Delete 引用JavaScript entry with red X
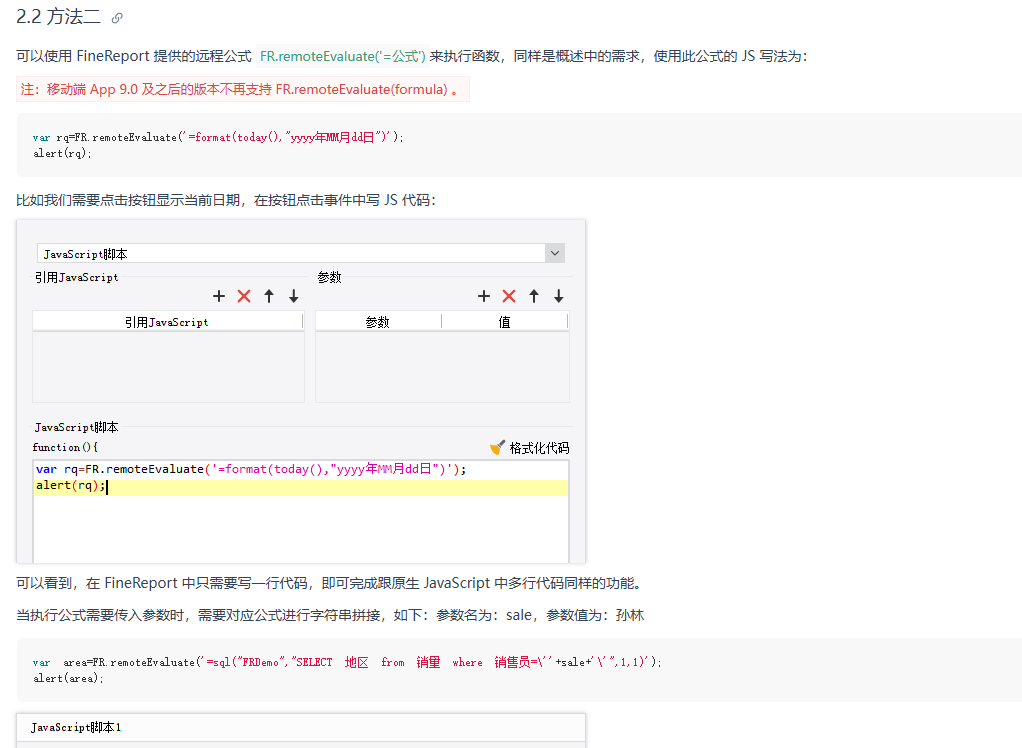The height and width of the screenshot is (748, 1022). (244, 296)
